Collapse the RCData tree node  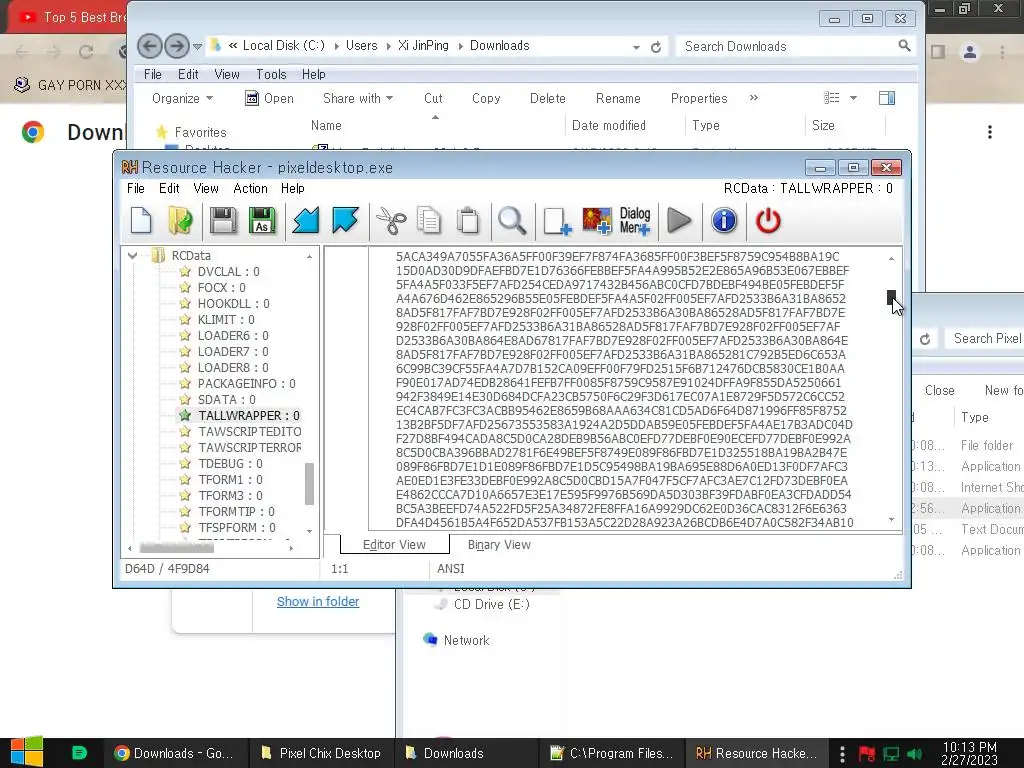[133, 255]
